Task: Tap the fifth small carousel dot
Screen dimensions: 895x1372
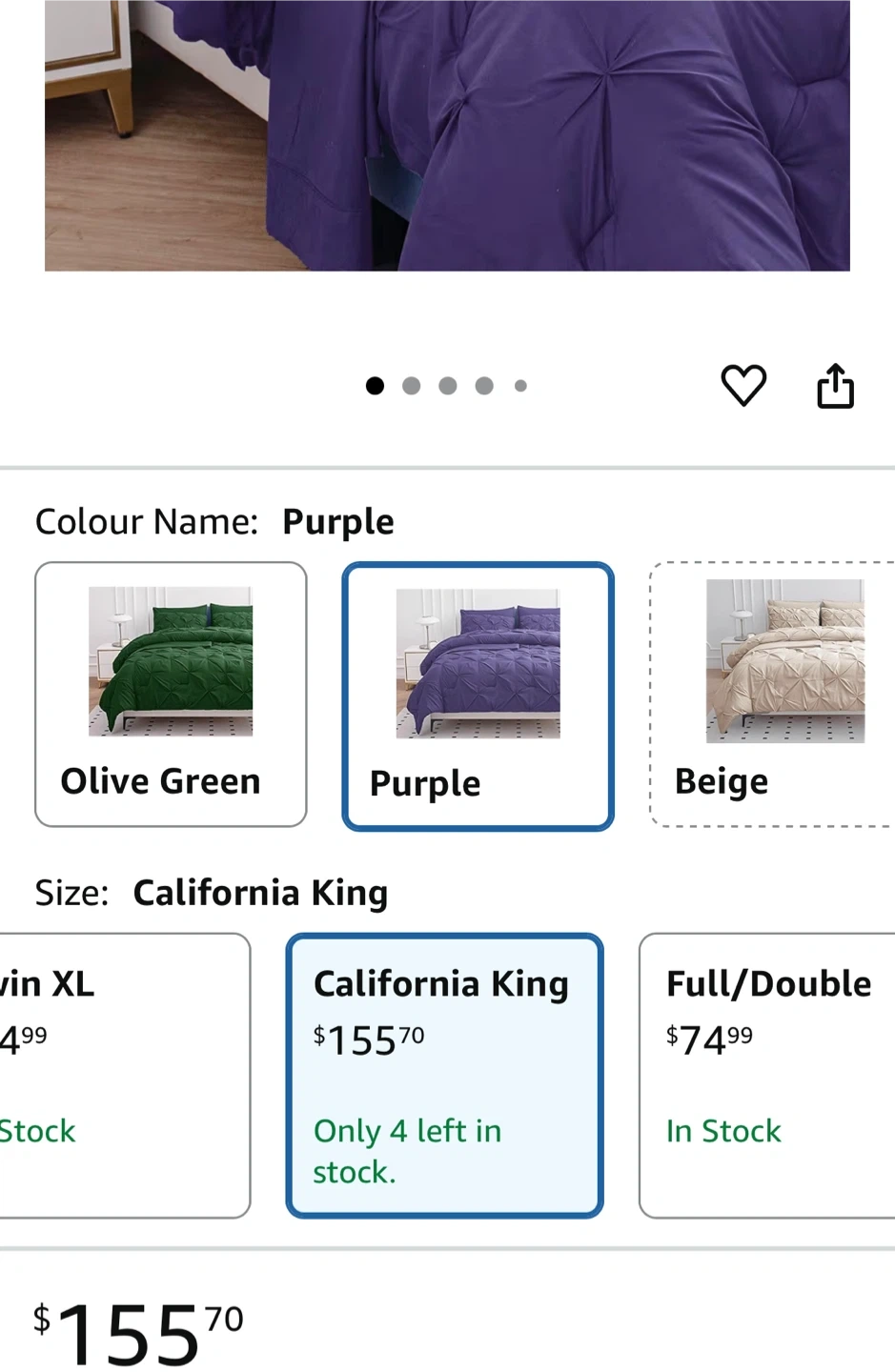Action: tap(520, 386)
